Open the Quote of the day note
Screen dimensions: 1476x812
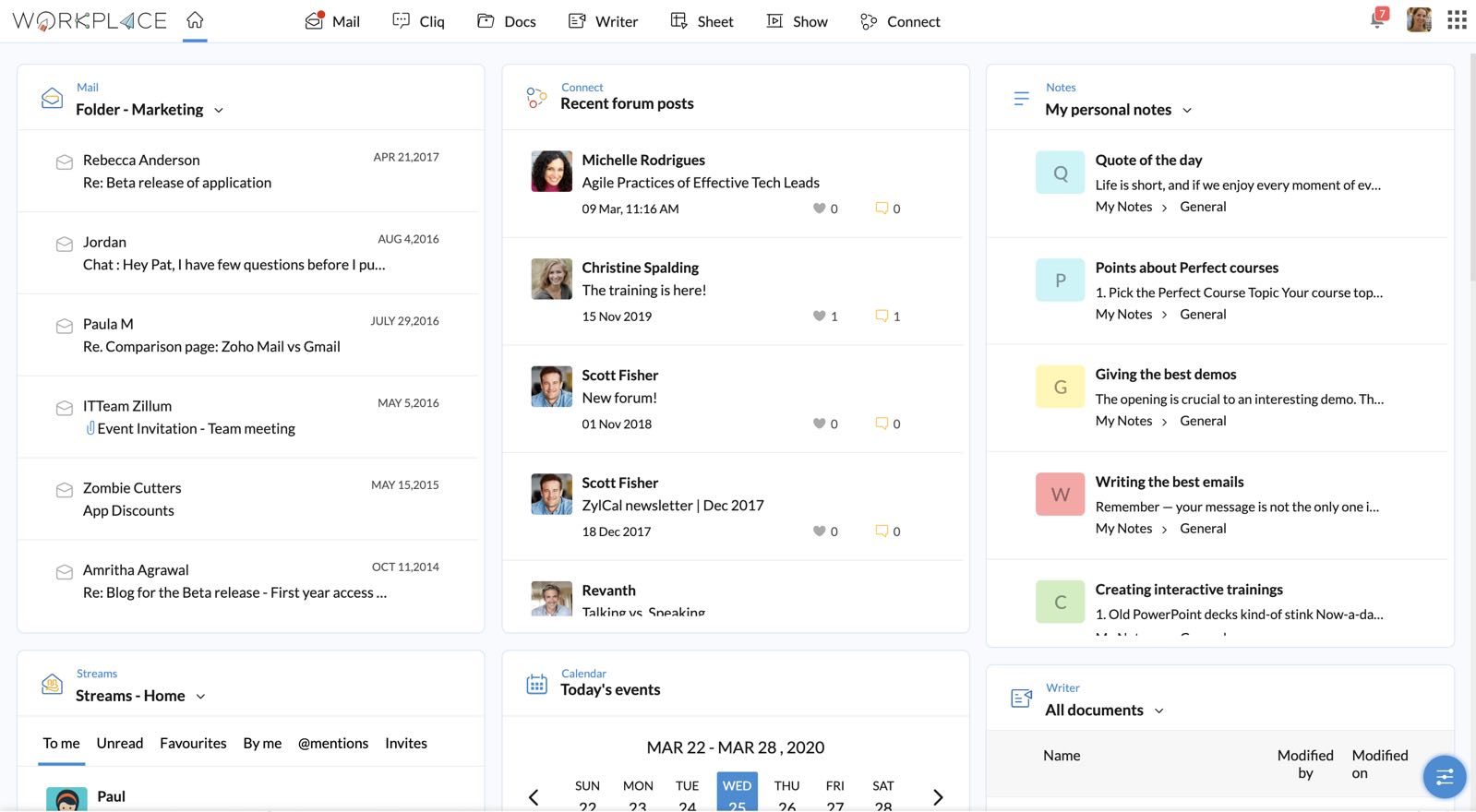point(1148,161)
